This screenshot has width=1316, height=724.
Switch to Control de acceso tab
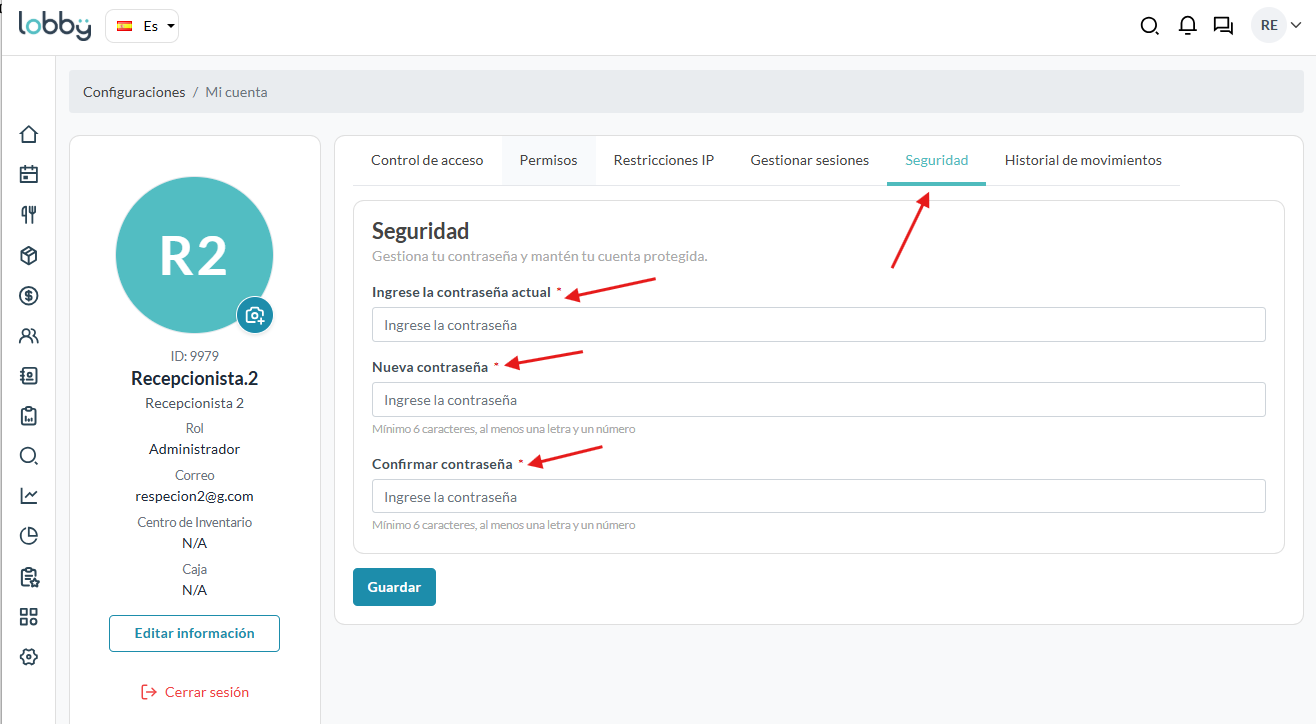click(x=427, y=160)
